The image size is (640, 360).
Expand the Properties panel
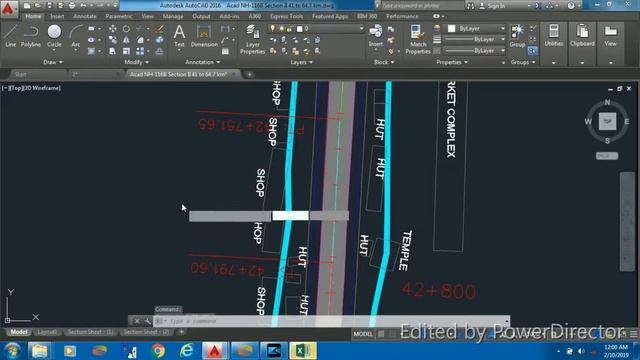[x=452, y=62]
